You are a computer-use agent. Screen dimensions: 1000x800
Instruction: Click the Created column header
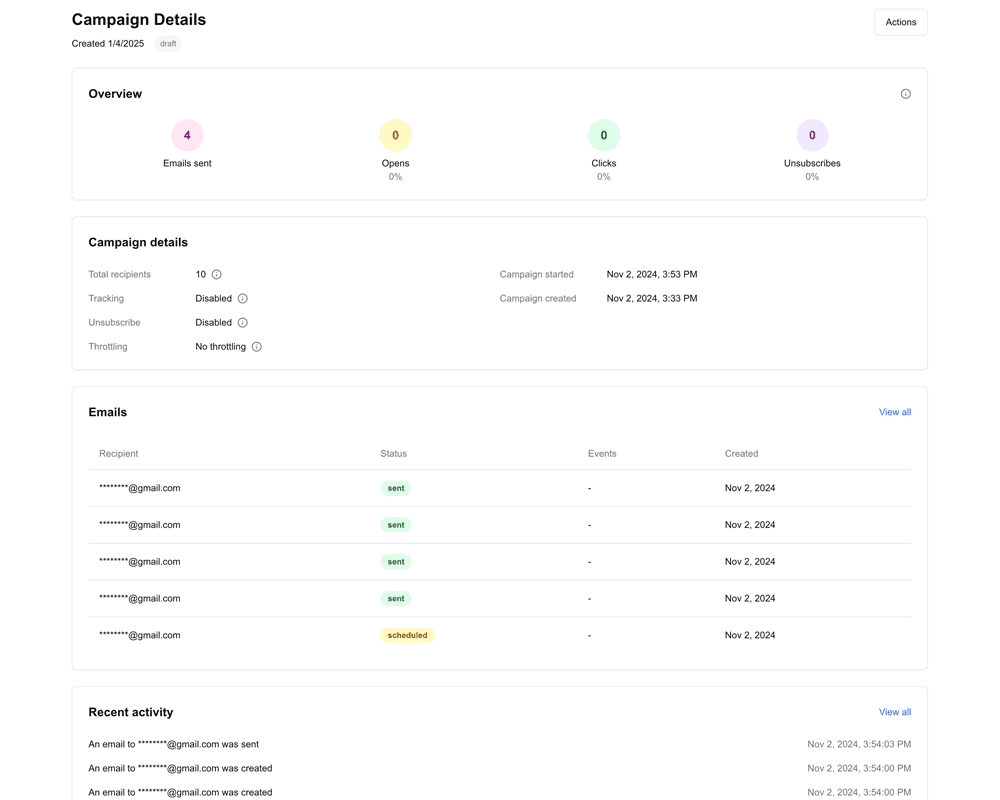[x=741, y=454]
